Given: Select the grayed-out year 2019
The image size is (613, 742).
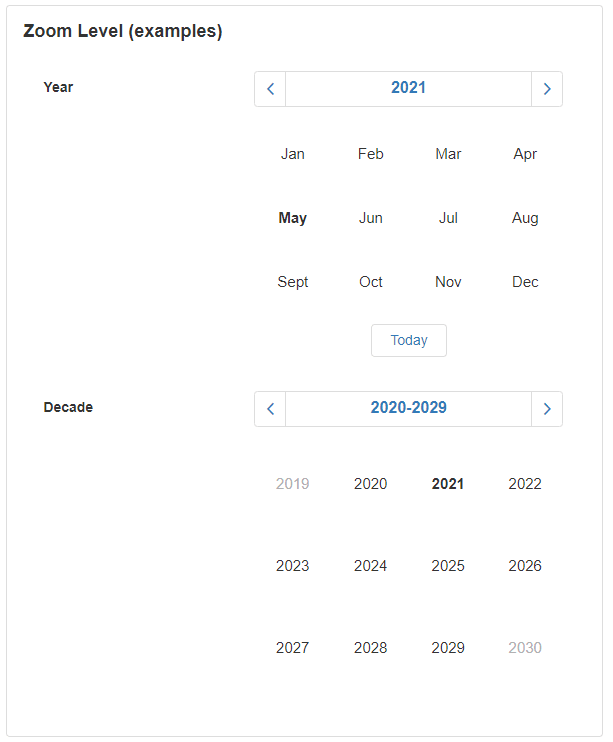Looking at the screenshot, I should 293,484.
